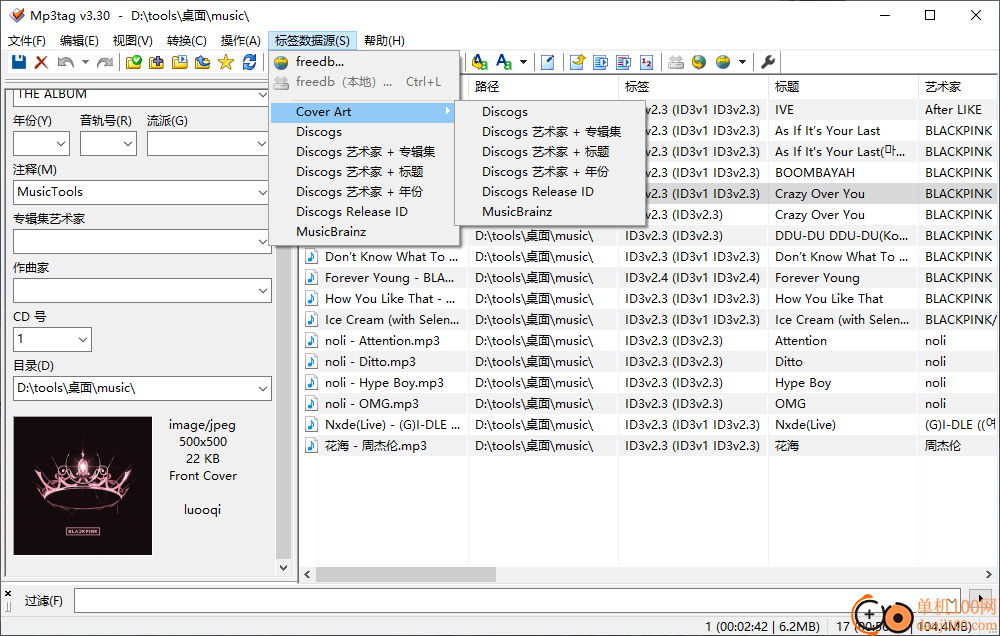Open Options with the wrench icon
This screenshot has height=636, width=1000.
[768, 62]
